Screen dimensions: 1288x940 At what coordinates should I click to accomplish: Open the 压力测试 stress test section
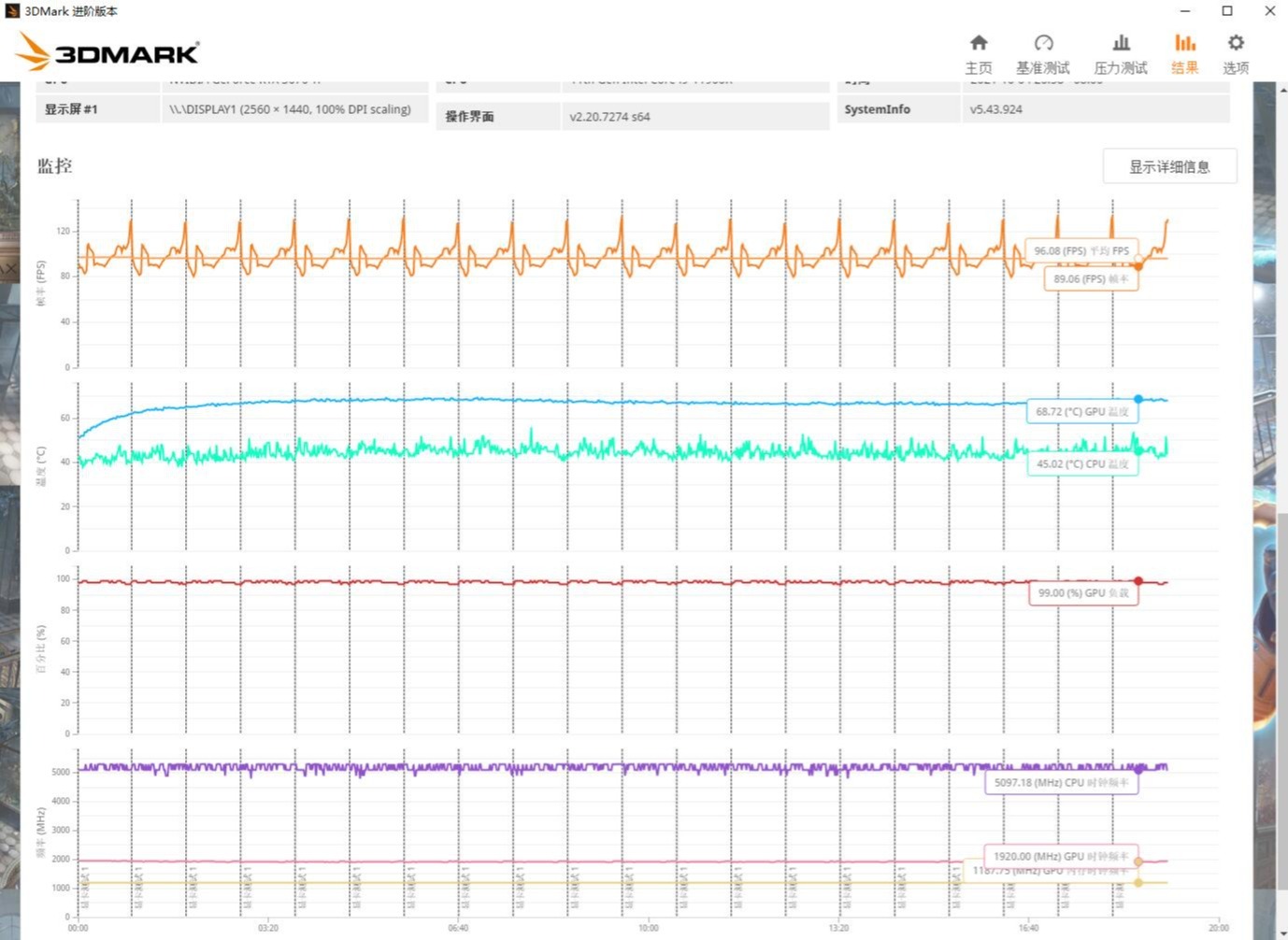point(1121,54)
